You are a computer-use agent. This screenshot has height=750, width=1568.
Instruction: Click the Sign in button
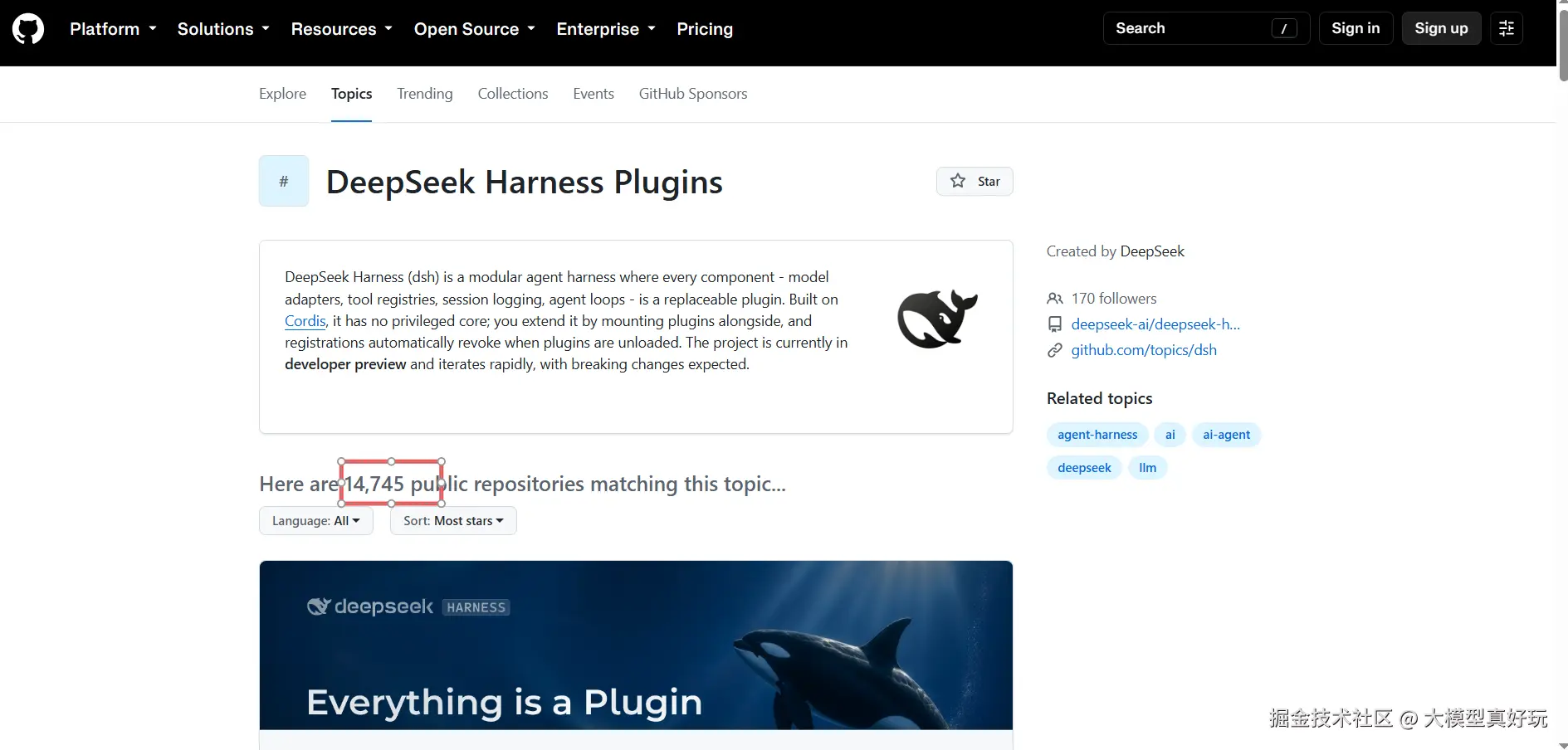[x=1356, y=28]
